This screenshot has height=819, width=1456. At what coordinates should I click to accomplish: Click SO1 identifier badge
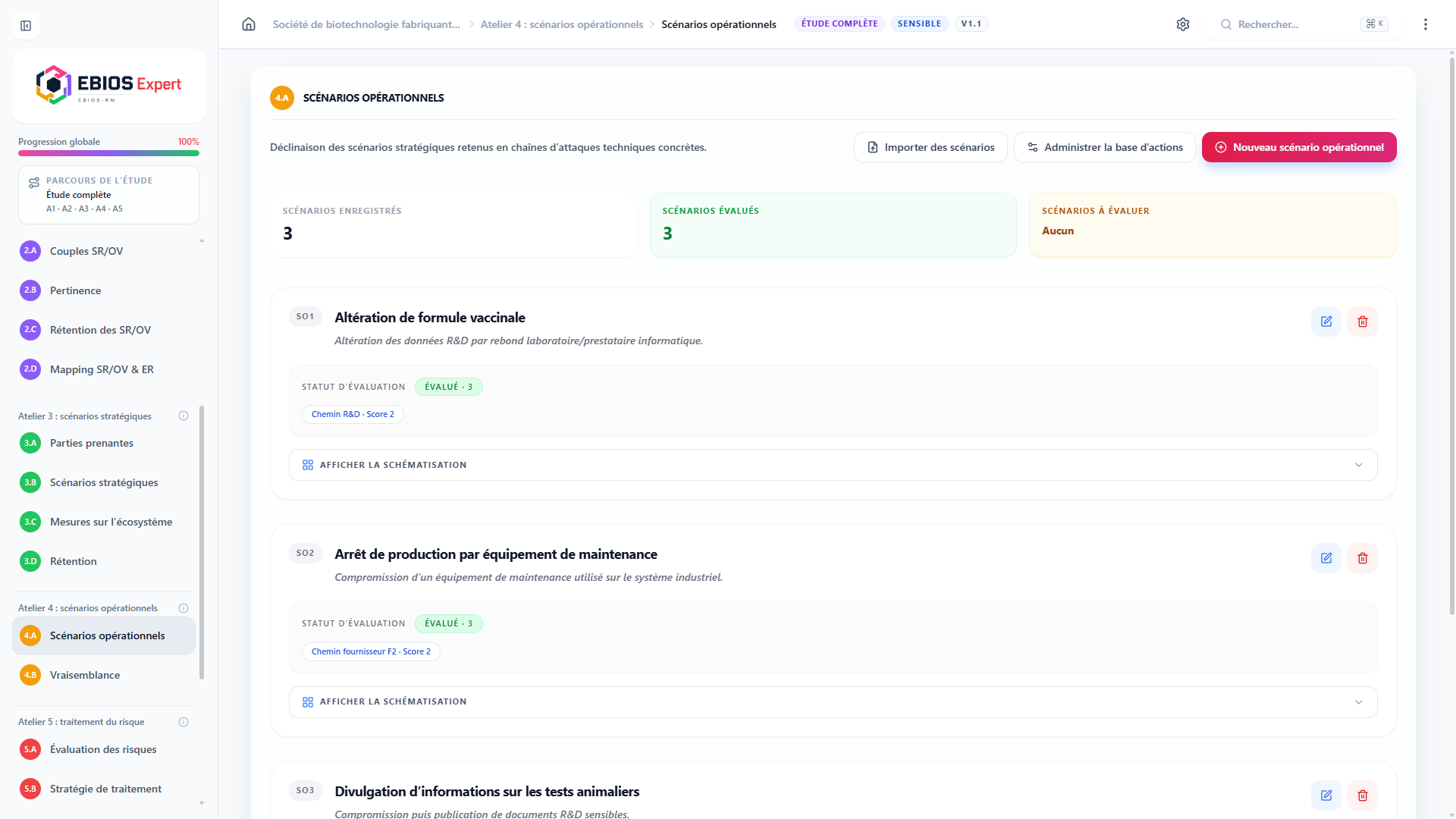(306, 316)
